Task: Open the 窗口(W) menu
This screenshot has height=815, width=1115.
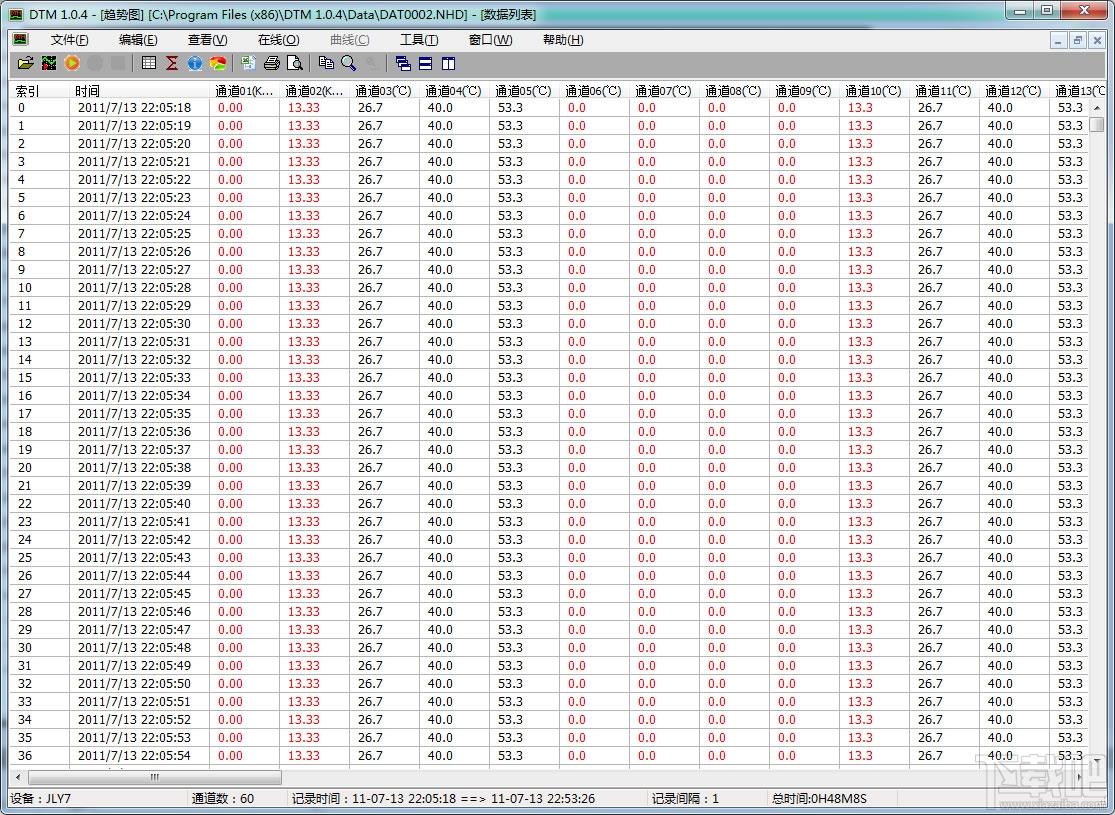Action: [x=491, y=40]
